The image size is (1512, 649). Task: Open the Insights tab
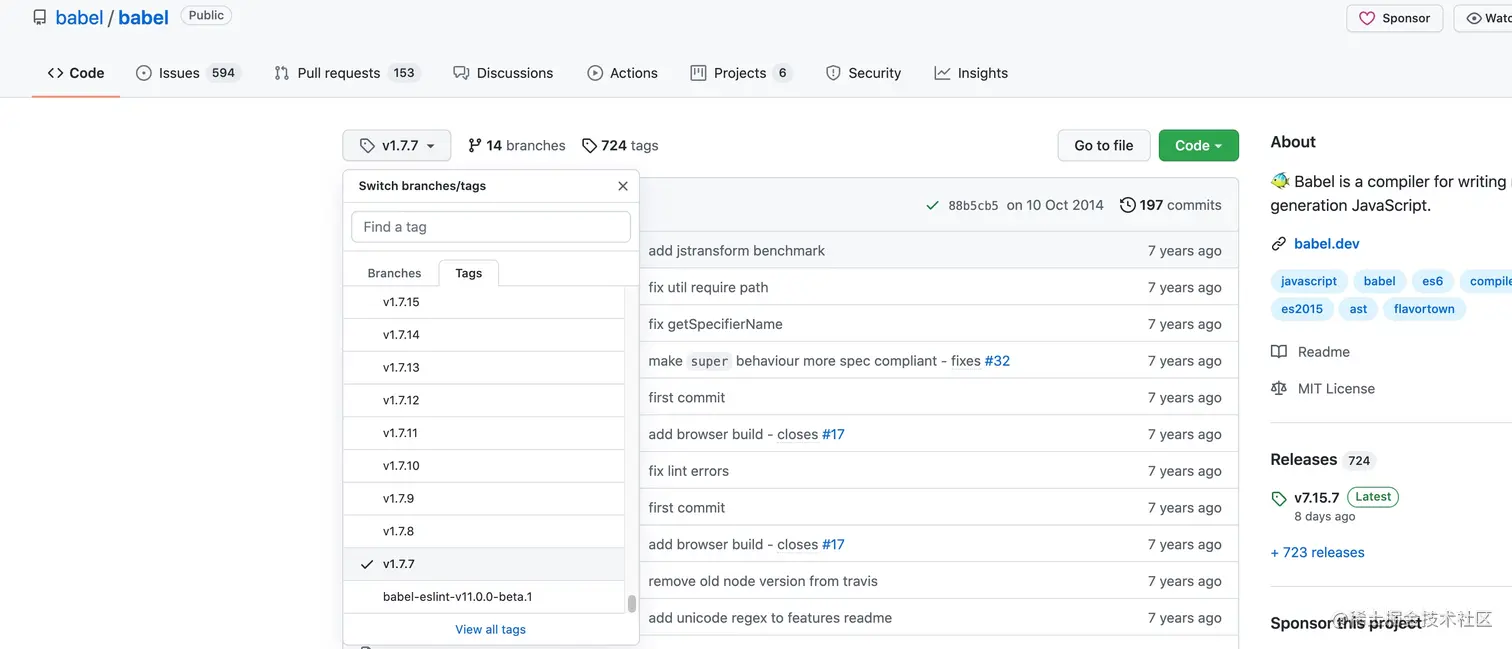pos(971,73)
